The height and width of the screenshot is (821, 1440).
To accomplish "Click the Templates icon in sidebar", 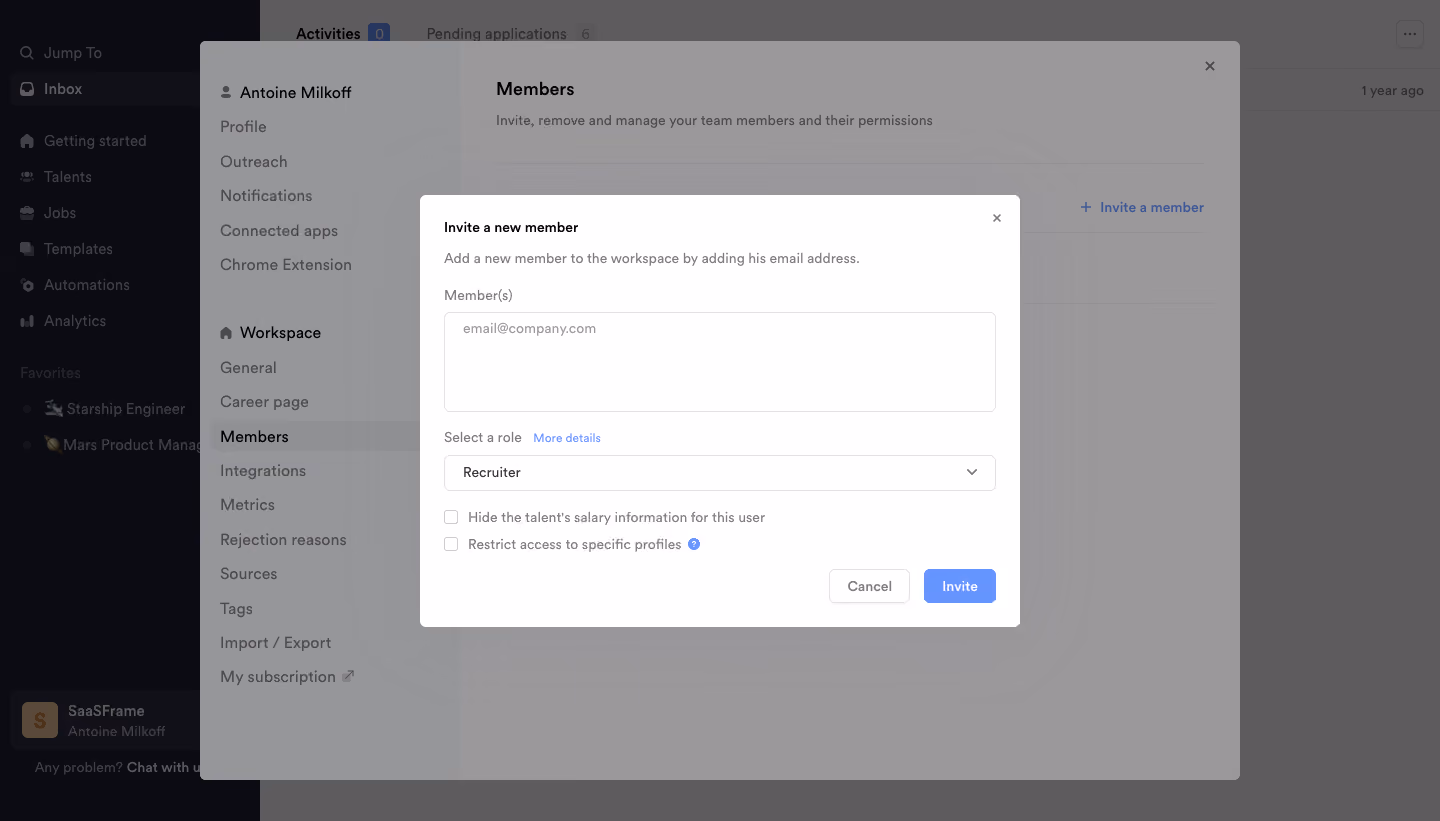I will pyautogui.click(x=27, y=249).
